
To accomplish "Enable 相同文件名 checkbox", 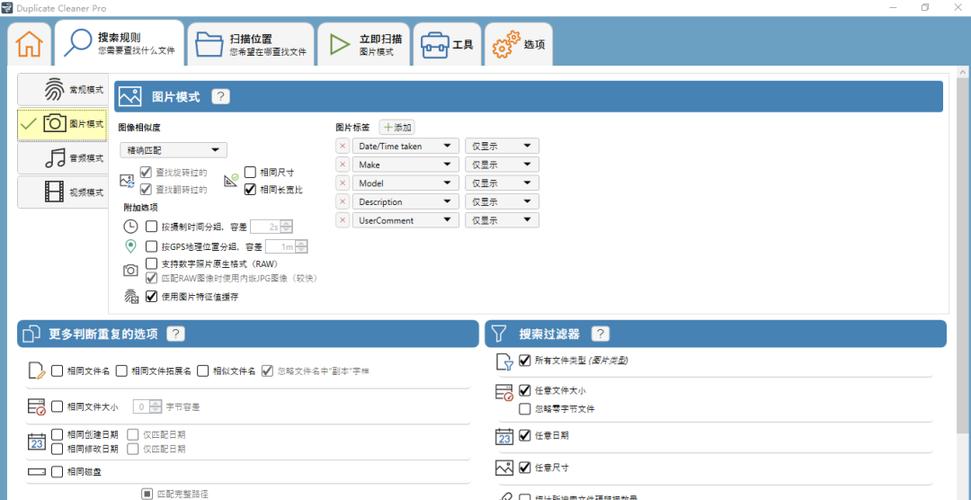I will click(57, 371).
